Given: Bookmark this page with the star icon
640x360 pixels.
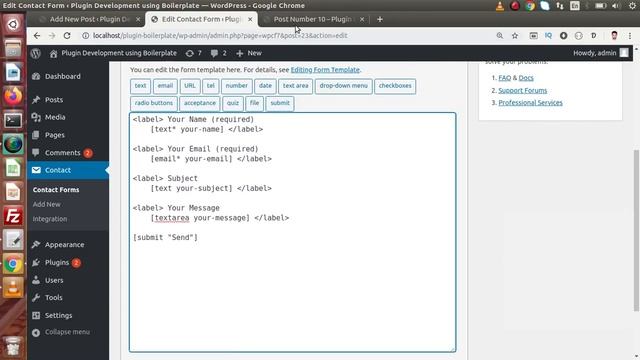Looking at the screenshot, I should pos(515,36).
